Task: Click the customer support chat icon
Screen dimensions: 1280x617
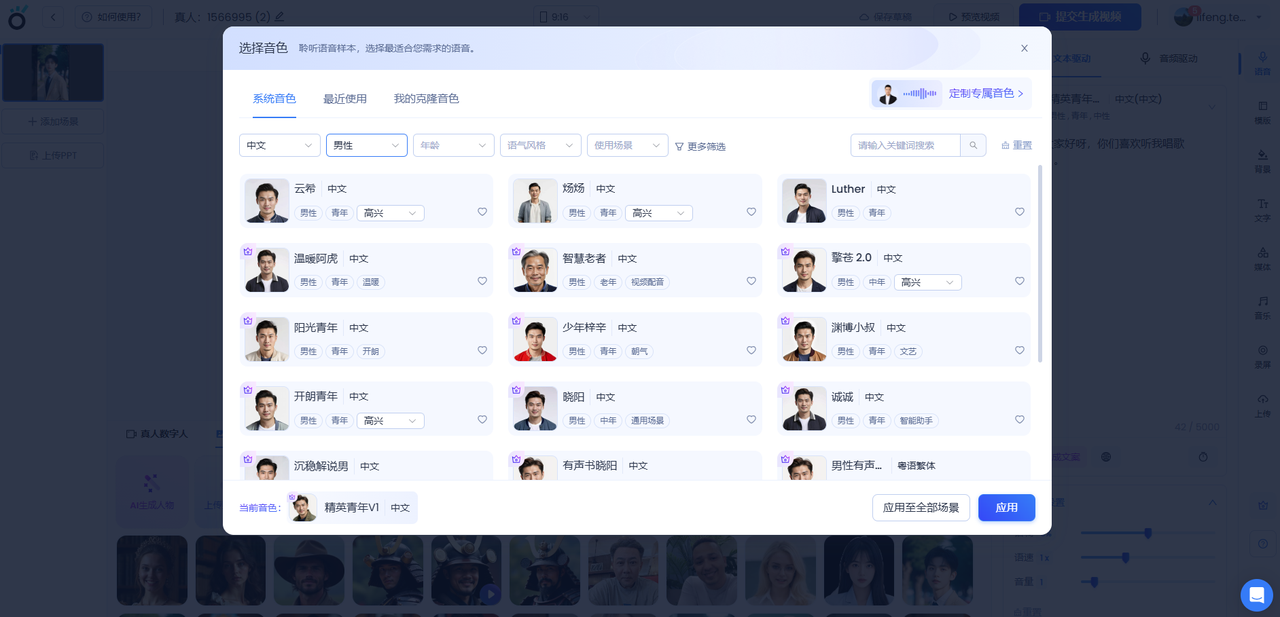Action: pyautogui.click(x=1256, y=595)
